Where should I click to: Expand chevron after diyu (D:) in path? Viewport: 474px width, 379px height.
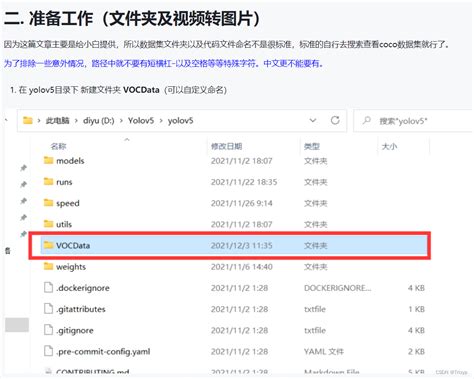[x=121, y=121]
